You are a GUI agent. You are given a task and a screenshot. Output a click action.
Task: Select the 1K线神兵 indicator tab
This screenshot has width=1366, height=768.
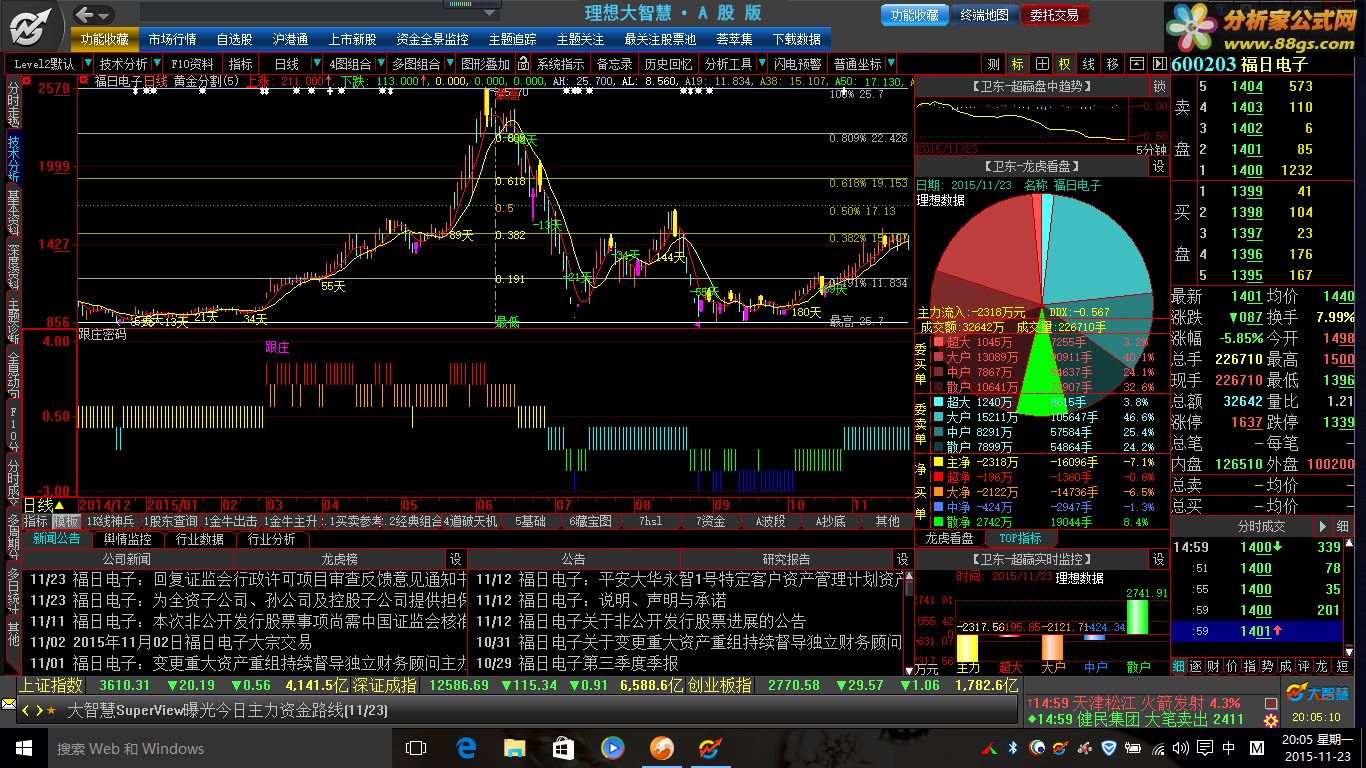click(x=111, y=521)
